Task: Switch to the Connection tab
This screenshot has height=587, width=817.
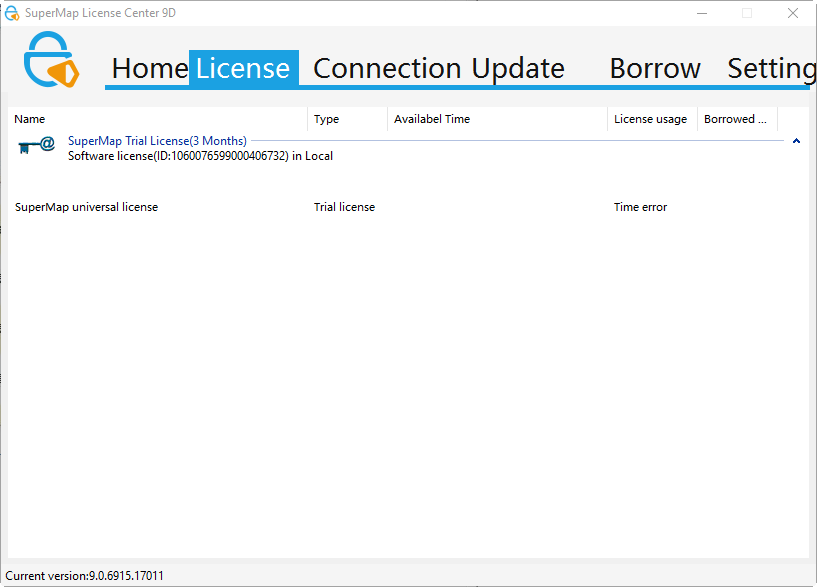Action: click(x=387, y=68)
